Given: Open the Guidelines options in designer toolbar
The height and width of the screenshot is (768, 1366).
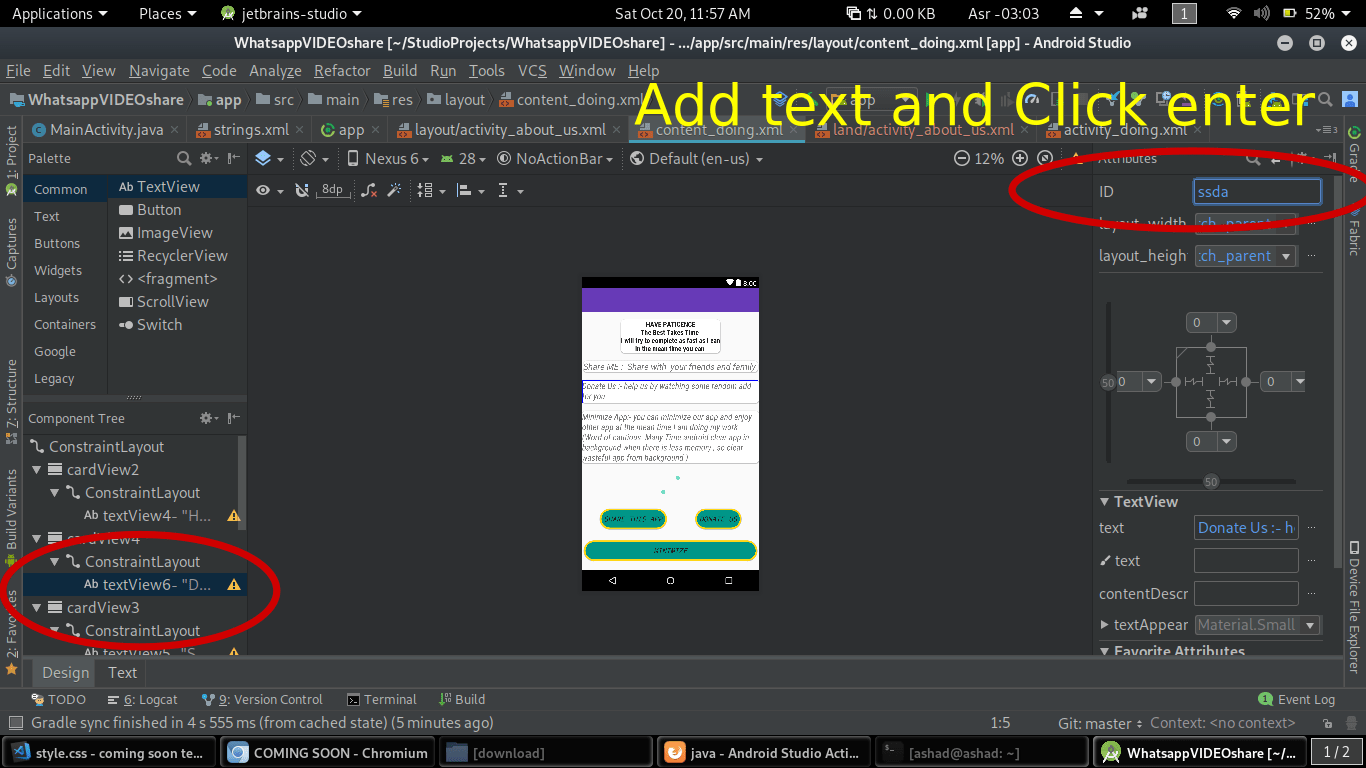Looking at the screenshot, I should click(x=509, y=190).
